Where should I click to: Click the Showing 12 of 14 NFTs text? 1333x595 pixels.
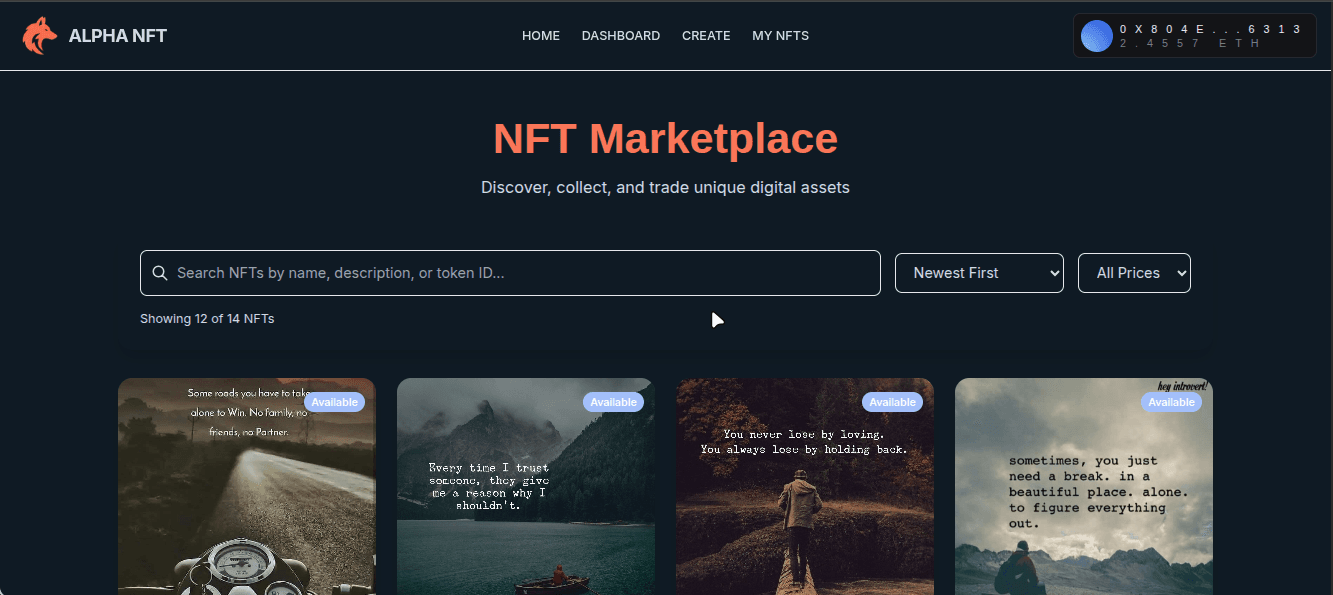(x=207, y=318)
